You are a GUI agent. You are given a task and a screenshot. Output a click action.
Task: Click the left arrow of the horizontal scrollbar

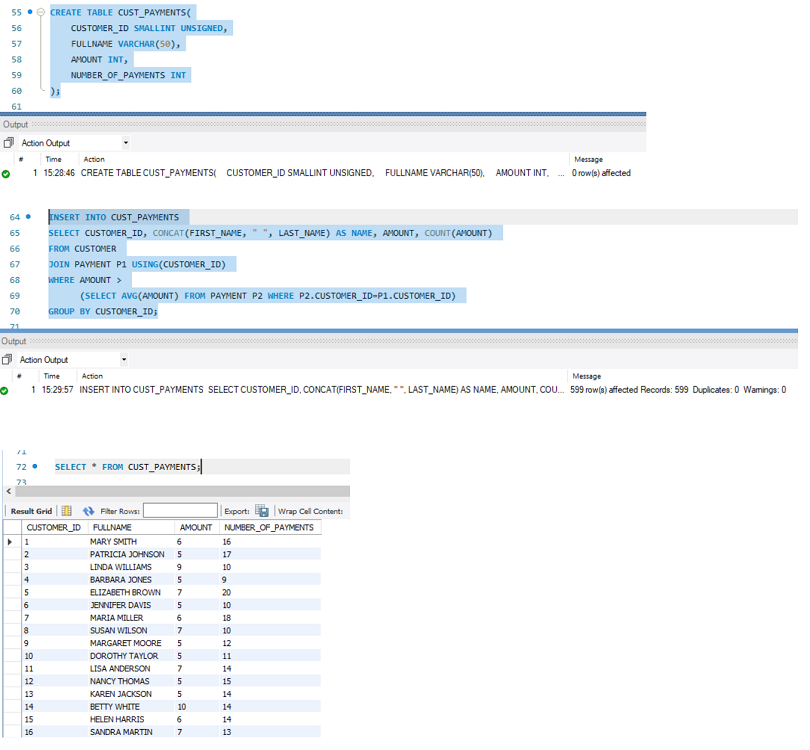point(9,491)
